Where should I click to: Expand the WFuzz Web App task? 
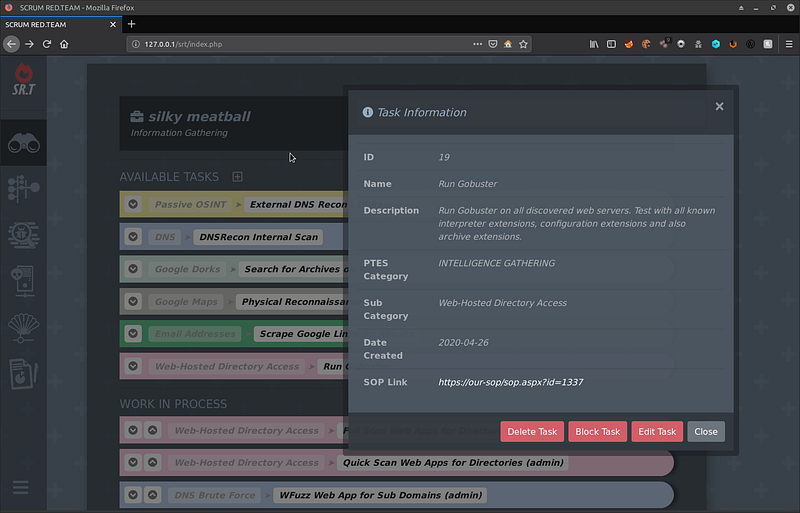[133, 495]
